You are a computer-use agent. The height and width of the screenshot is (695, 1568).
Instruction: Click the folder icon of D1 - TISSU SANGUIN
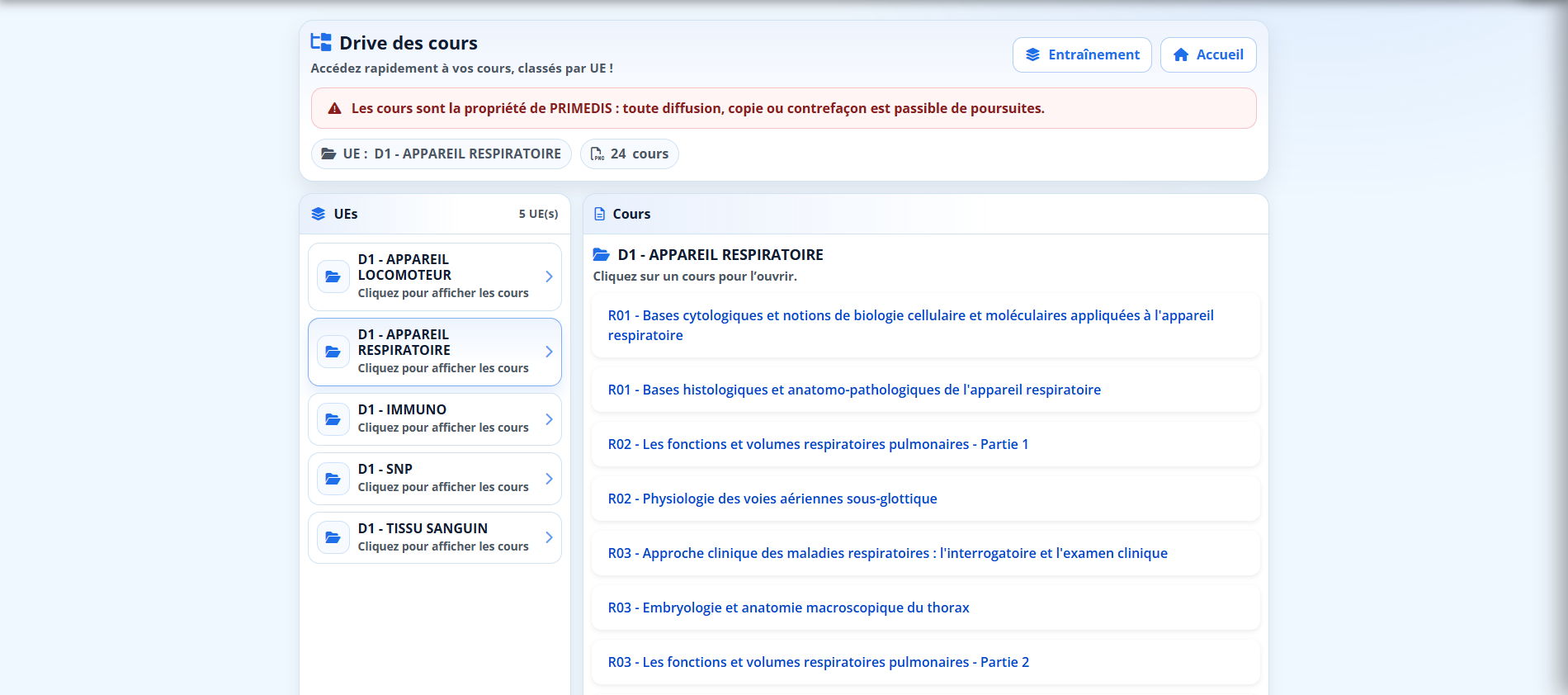click(333, 537)
